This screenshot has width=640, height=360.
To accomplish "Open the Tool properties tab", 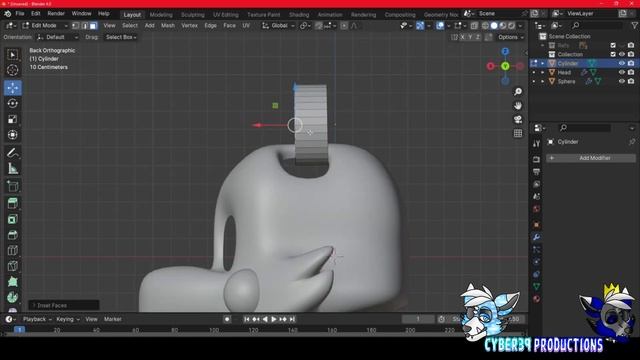I will click(x=536, y=143).
